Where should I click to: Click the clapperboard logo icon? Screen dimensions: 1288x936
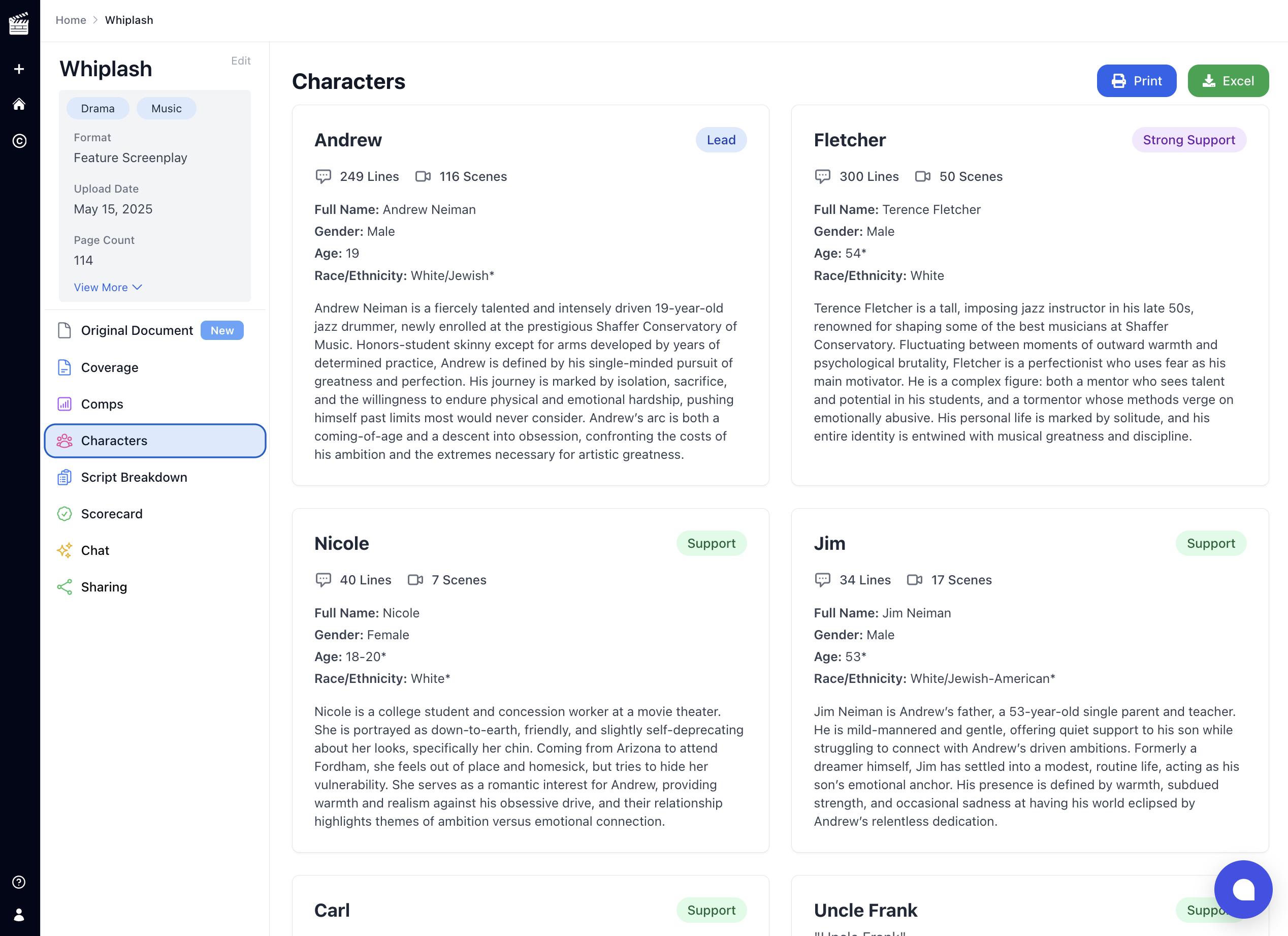19,24
